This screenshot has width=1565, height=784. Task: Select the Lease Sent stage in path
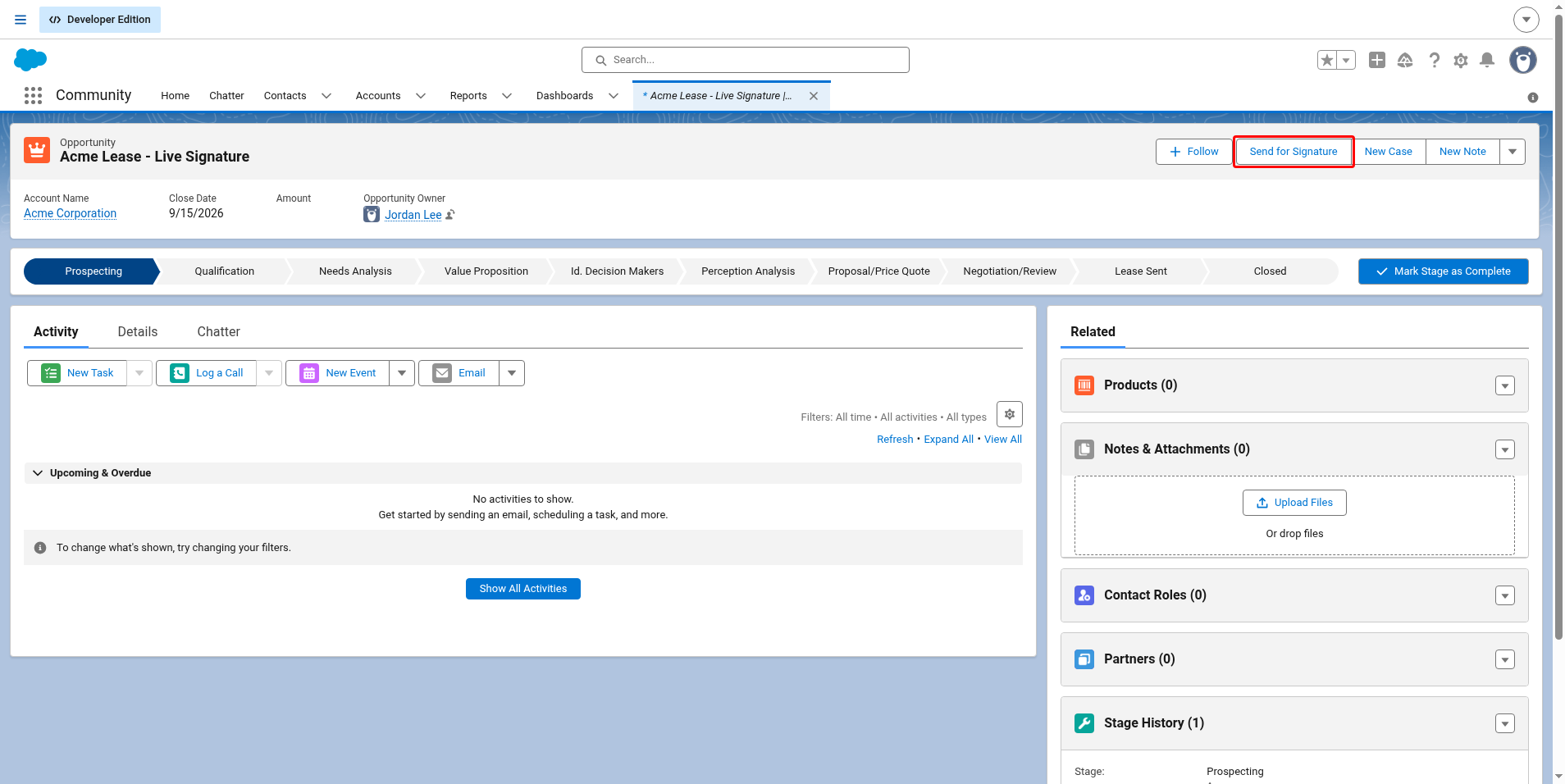coord(1140,271)
